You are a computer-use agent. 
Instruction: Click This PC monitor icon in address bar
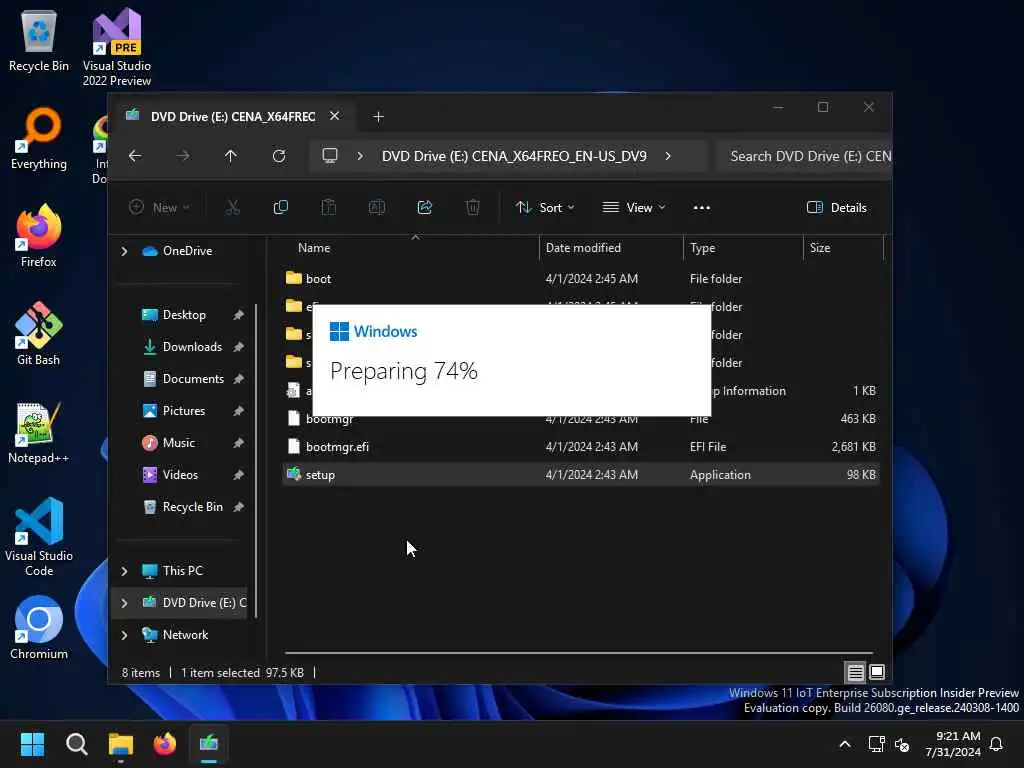point(330,156)
